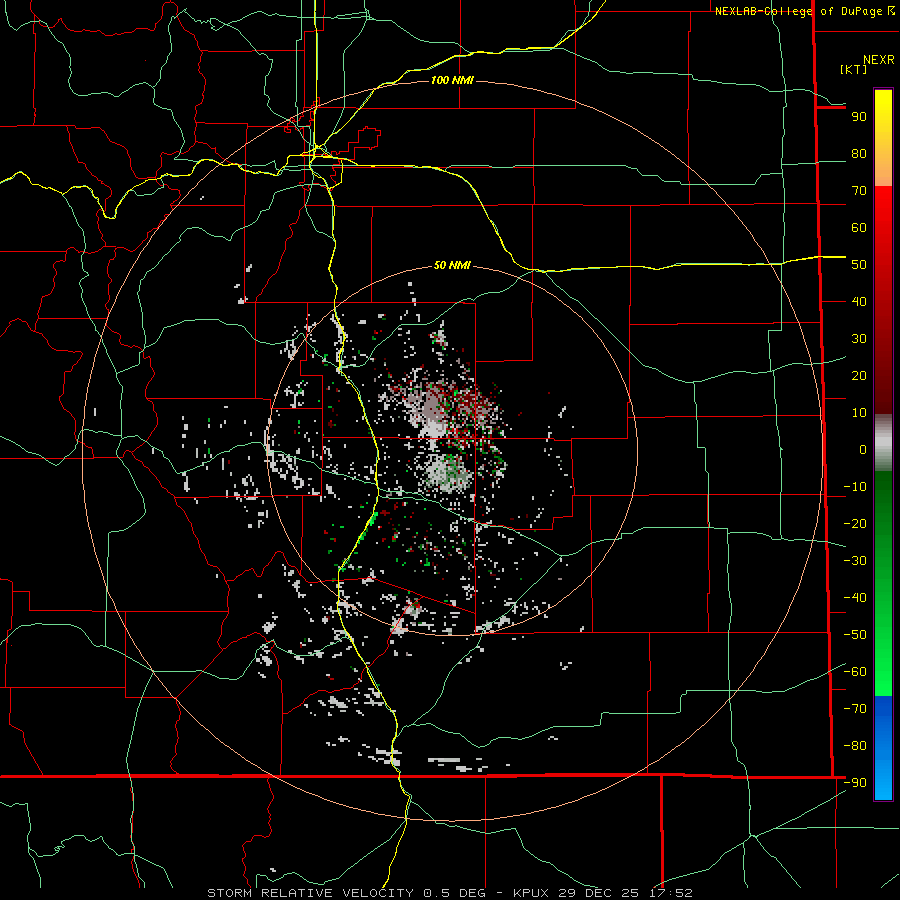Click the 0.5 DEG elevation text
Image resolution: width=900 pixels, height=900 pixels.
[454, 893]
